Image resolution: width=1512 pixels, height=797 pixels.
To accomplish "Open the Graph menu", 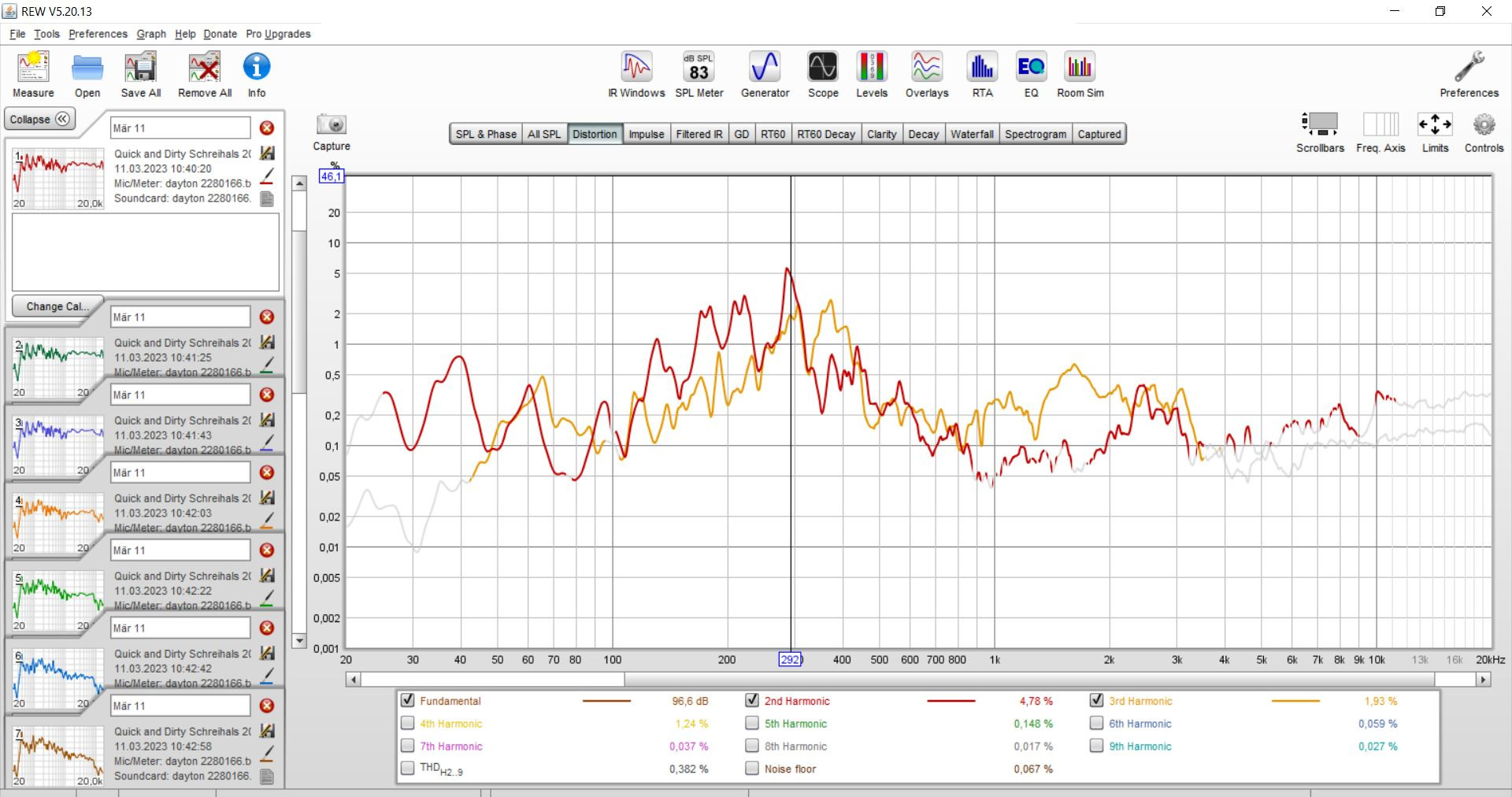I will 151,34.
